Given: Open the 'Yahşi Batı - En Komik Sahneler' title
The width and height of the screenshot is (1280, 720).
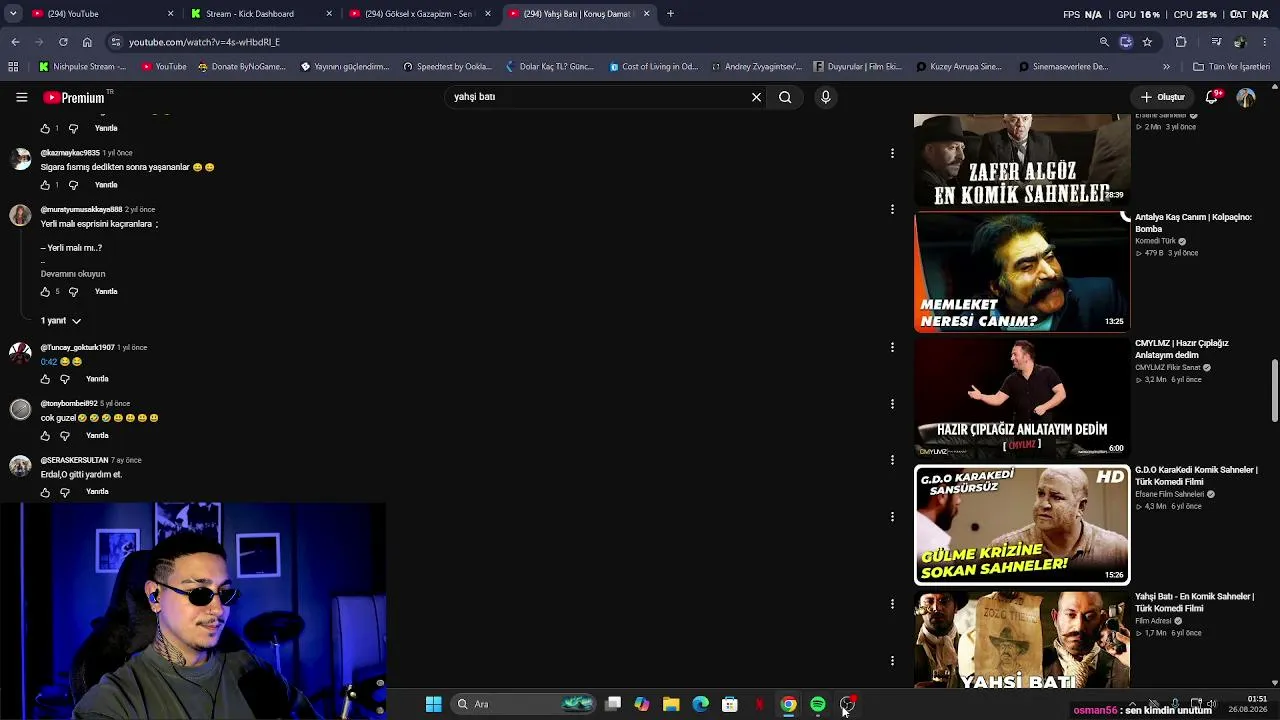Looking at the screenshot, I should click(1194, 602).
